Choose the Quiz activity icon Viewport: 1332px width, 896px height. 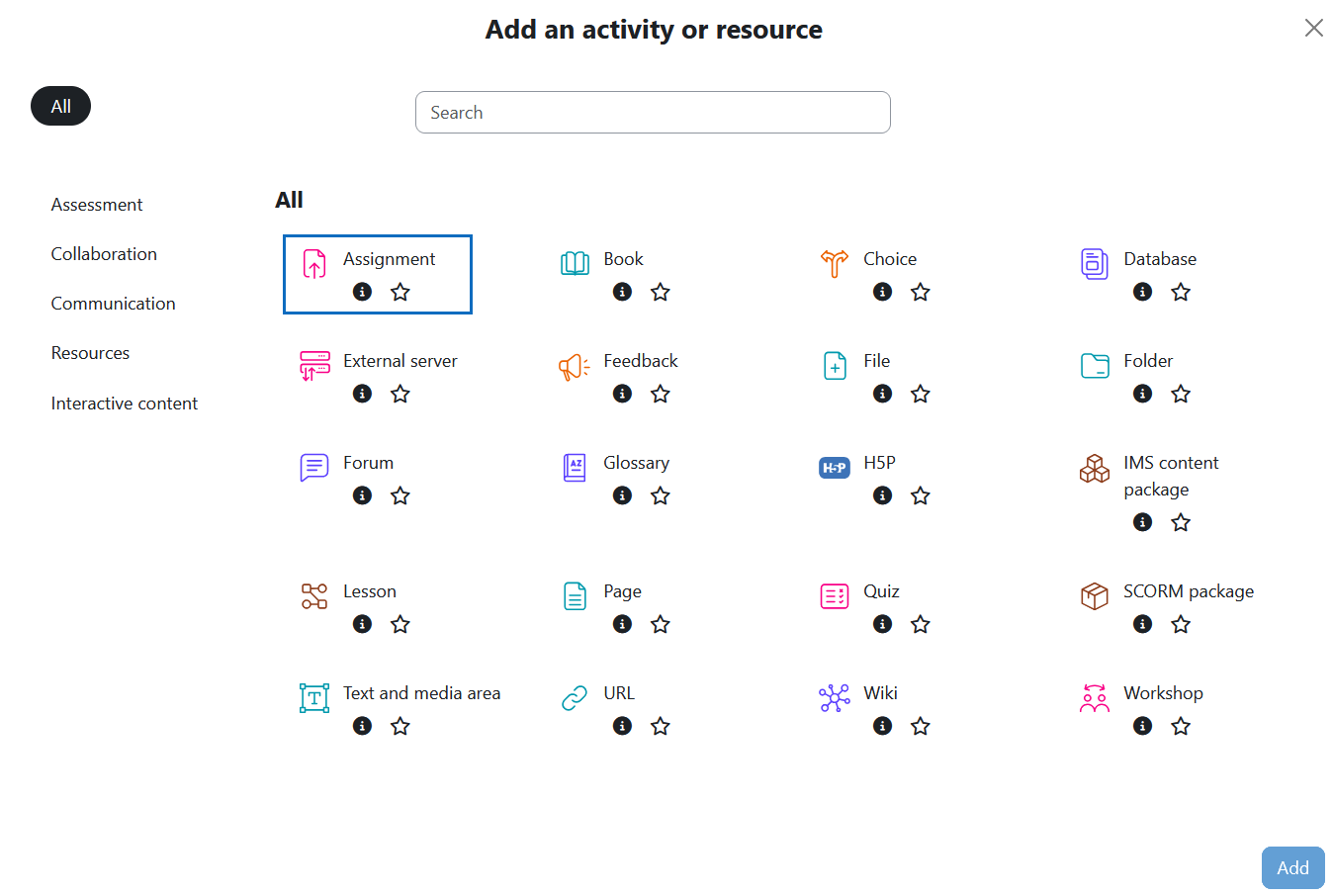[835, 596]
